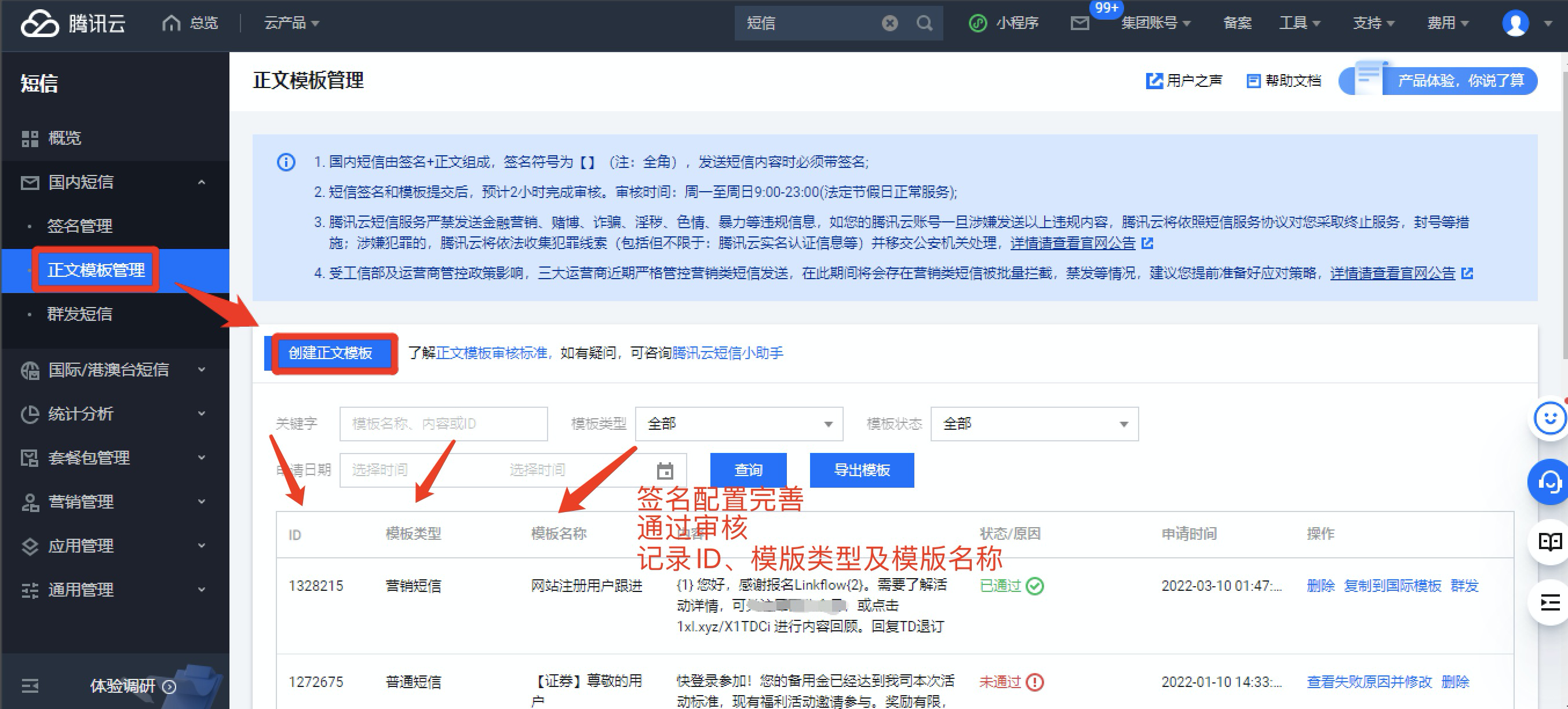The height and width of the screenshot is (709, 1568).
Task: Click 查看失败原因并修改 for template 1272675
Action: 1369,682
